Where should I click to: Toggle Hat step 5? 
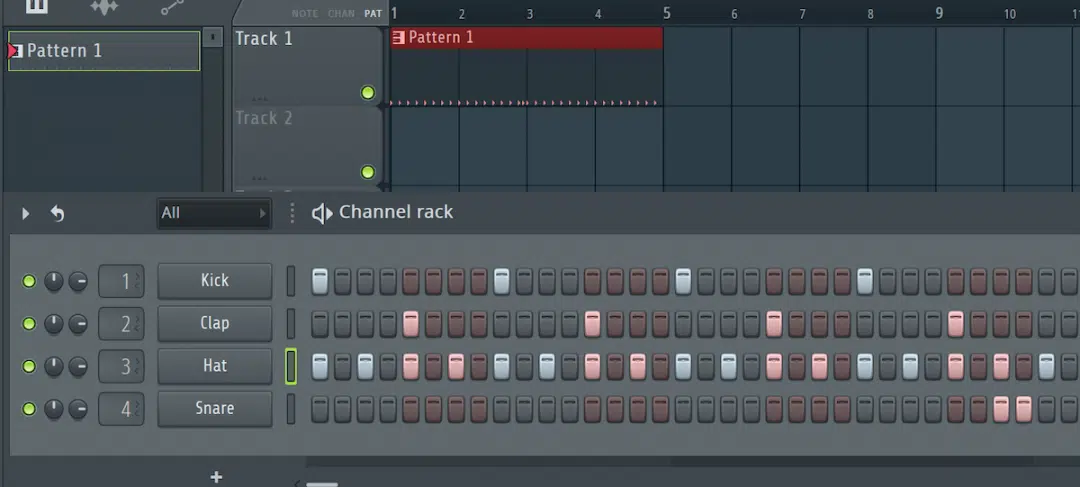pyautogui.click(x=411, y=366)
